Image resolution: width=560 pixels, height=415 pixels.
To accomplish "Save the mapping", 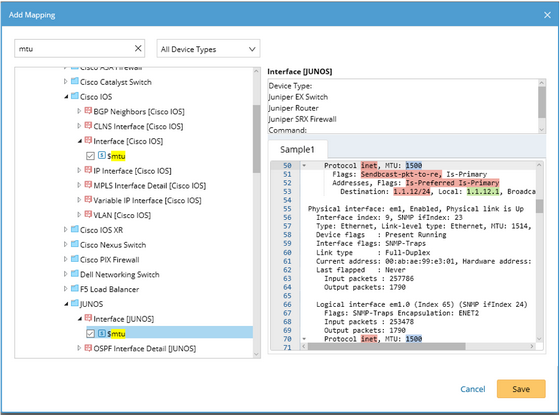I will coord(521,389).
